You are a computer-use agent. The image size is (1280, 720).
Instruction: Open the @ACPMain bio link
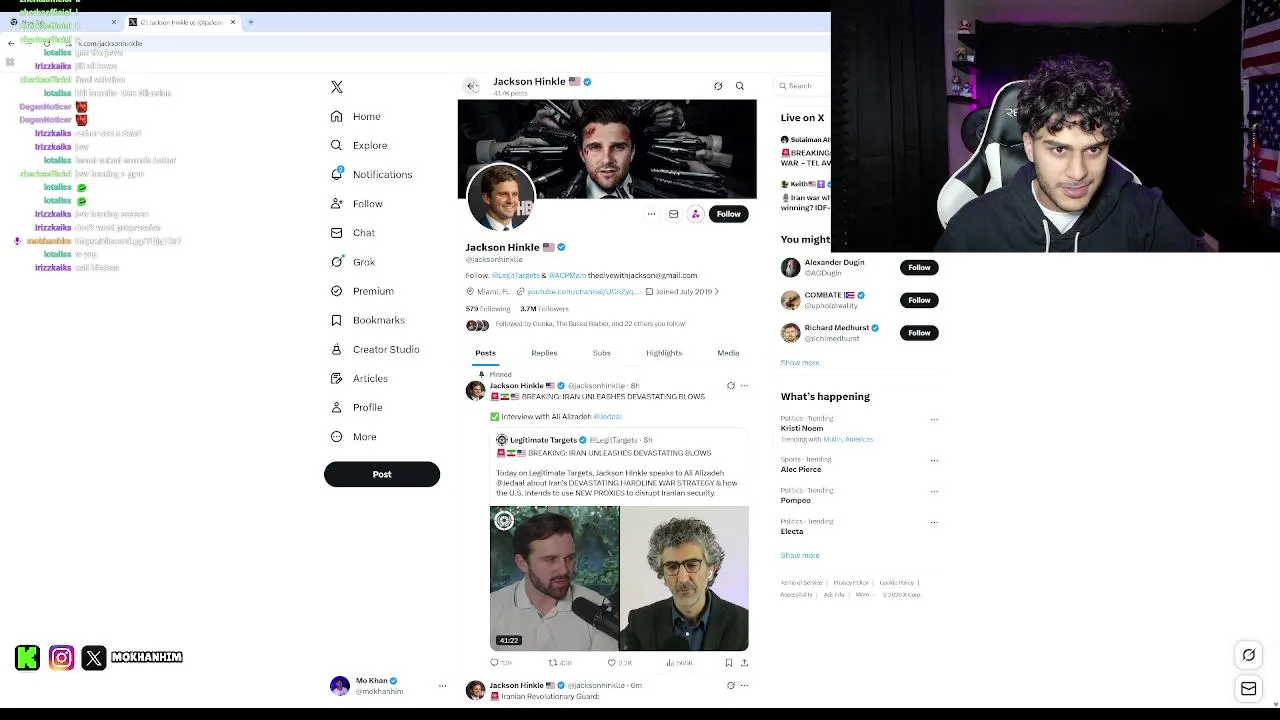point(567,276)
